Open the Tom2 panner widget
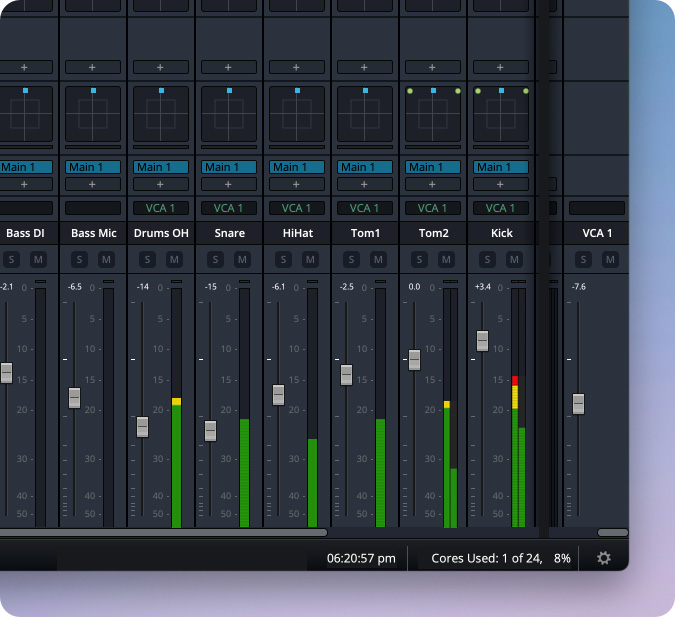The width and height of the screenshot is (675, 617). click(433, 114)
